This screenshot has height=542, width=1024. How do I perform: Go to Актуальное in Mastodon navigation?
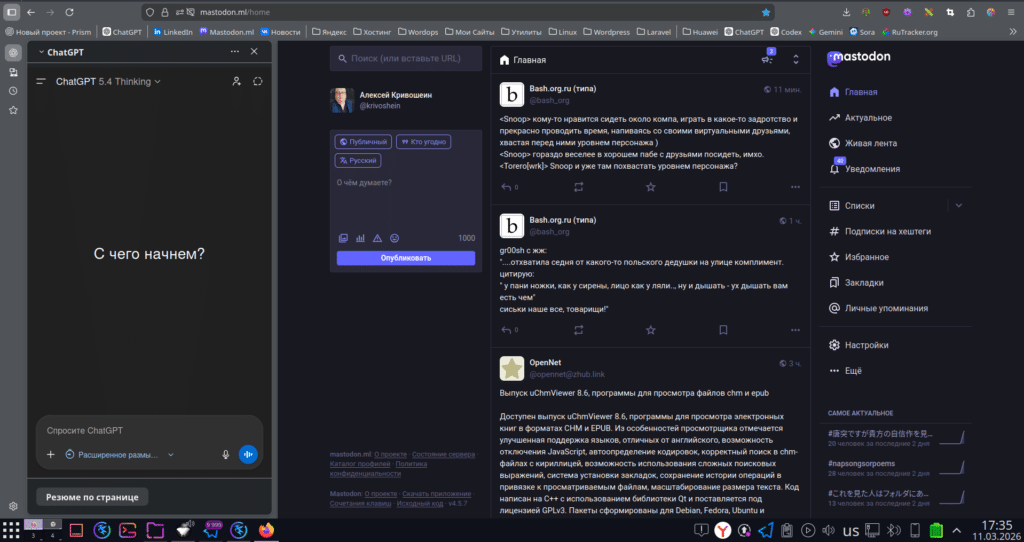click(x=860, y=118)
